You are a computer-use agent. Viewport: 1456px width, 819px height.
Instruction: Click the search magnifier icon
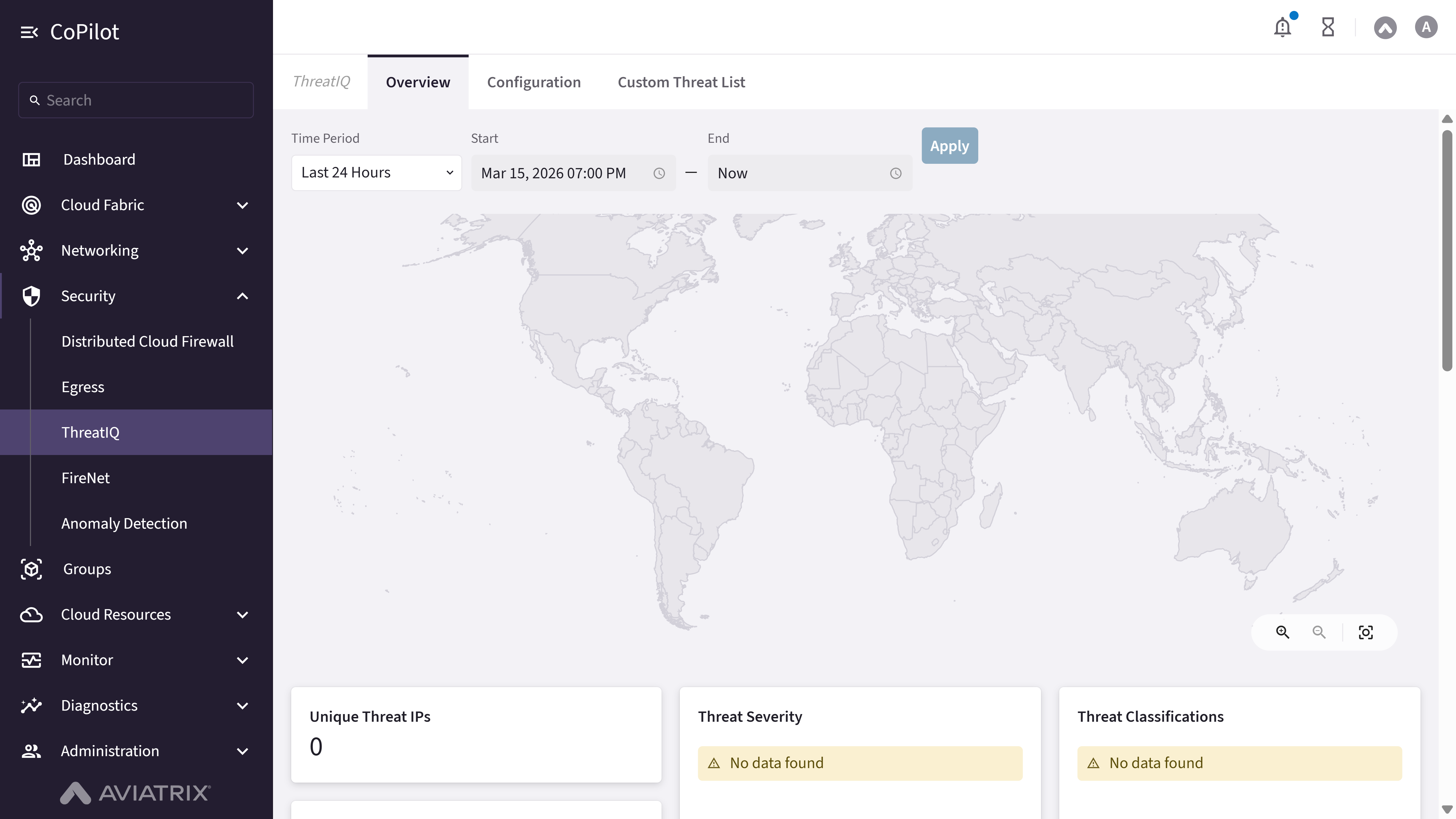coord(34,100)
